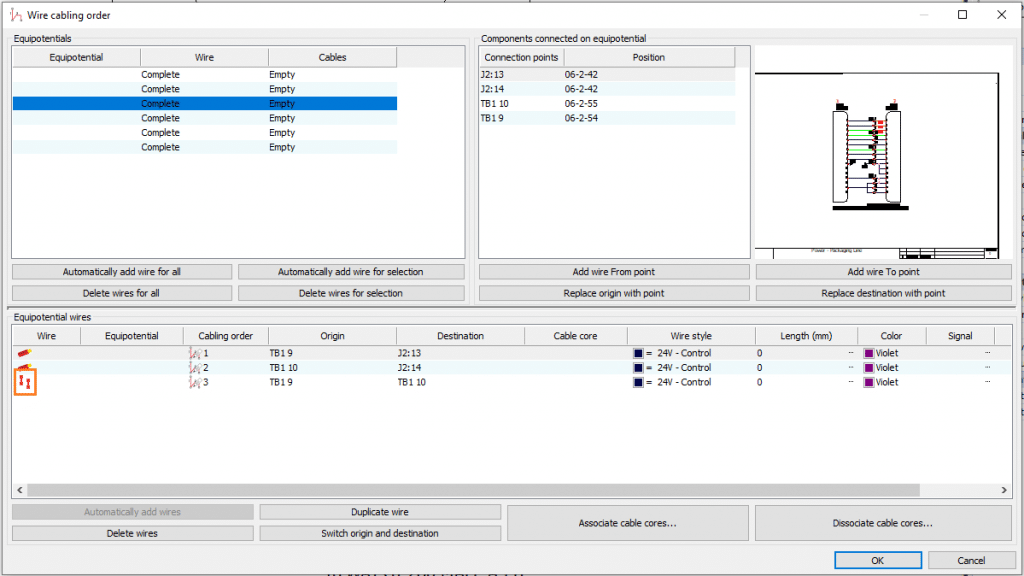1024x576 pixels.
Task: Click the Associate cable cores button
Action: (x=627, y=523)
